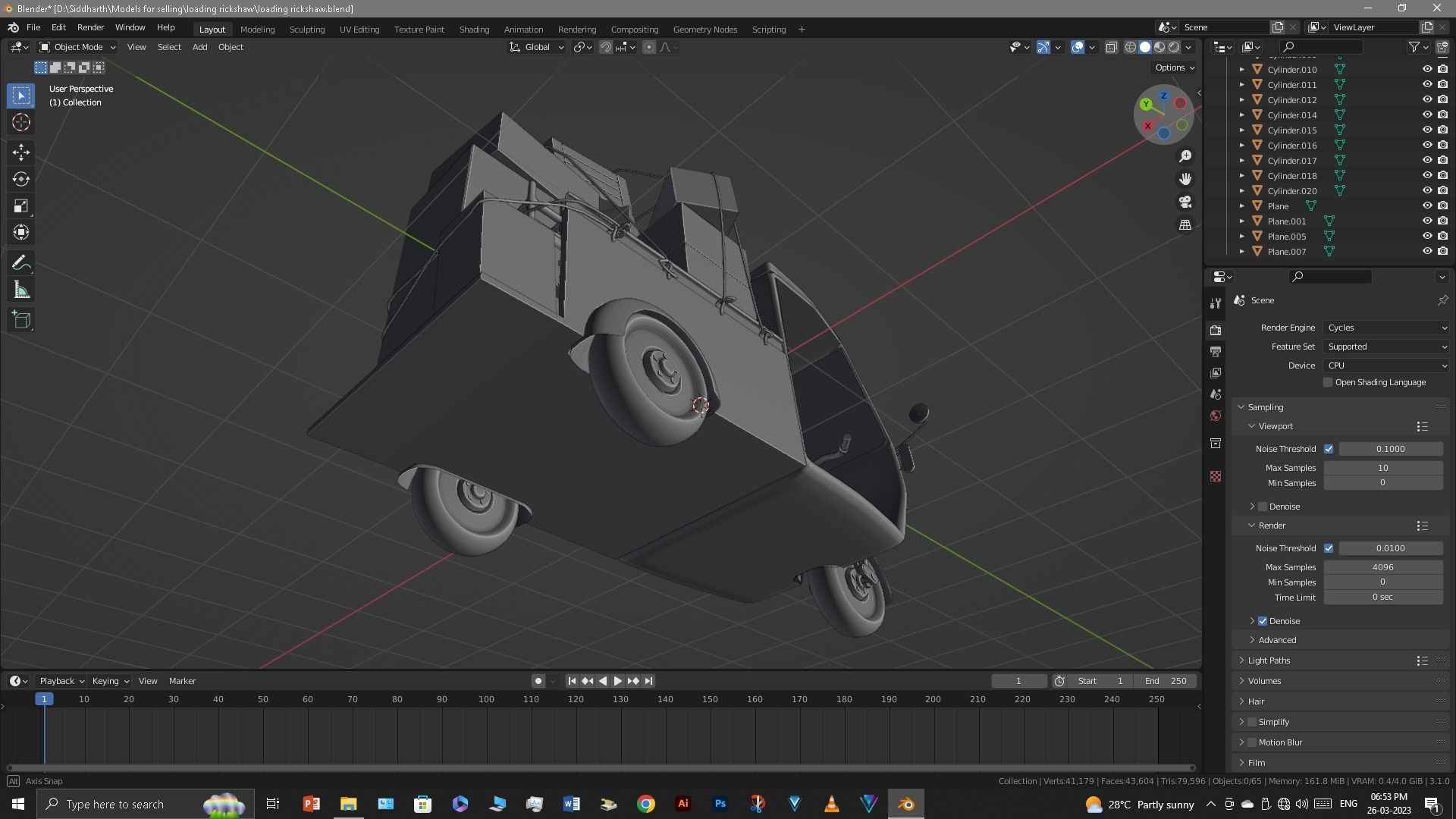Pick the Measure tool
1456x819 pixels.
[21, 290]
